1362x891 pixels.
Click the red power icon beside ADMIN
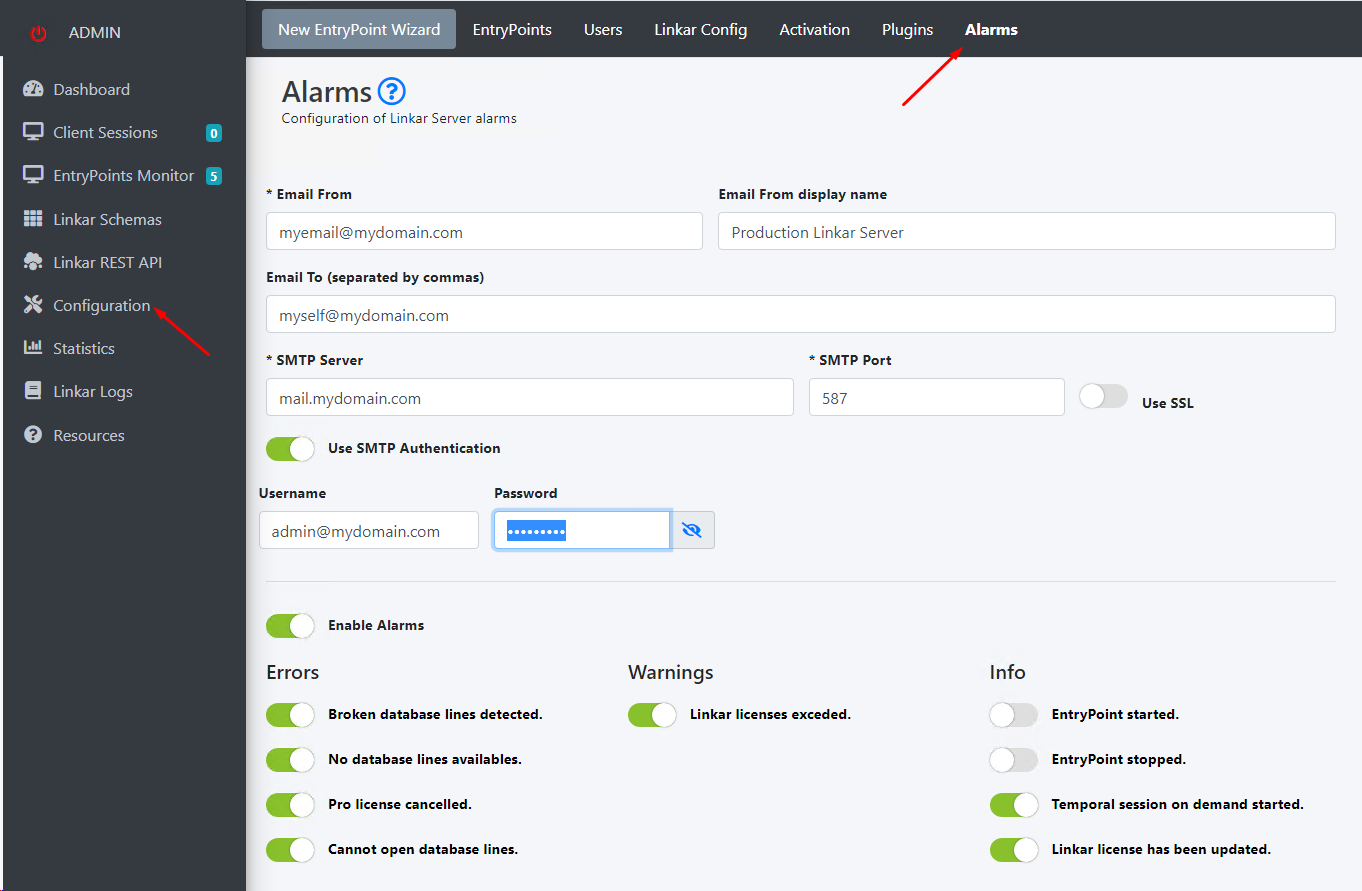[38, 33]
